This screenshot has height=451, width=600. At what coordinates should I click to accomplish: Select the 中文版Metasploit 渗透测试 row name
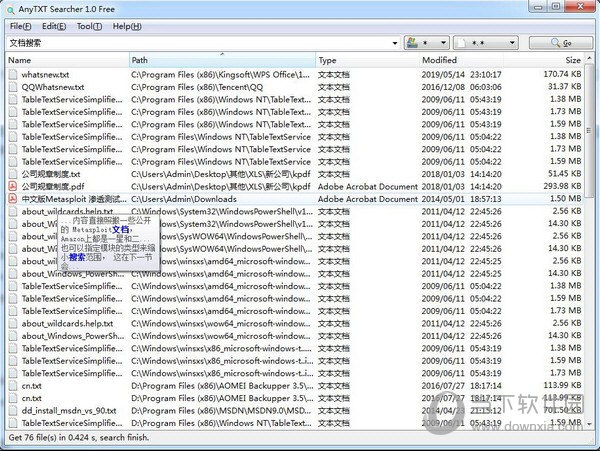coord(74,199)
